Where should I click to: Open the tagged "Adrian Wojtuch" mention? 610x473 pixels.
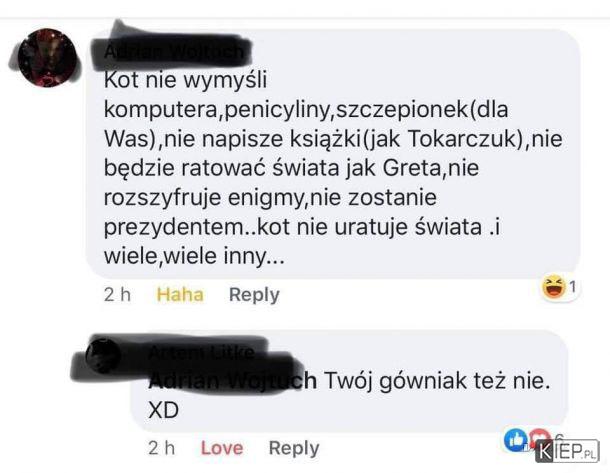232,380
